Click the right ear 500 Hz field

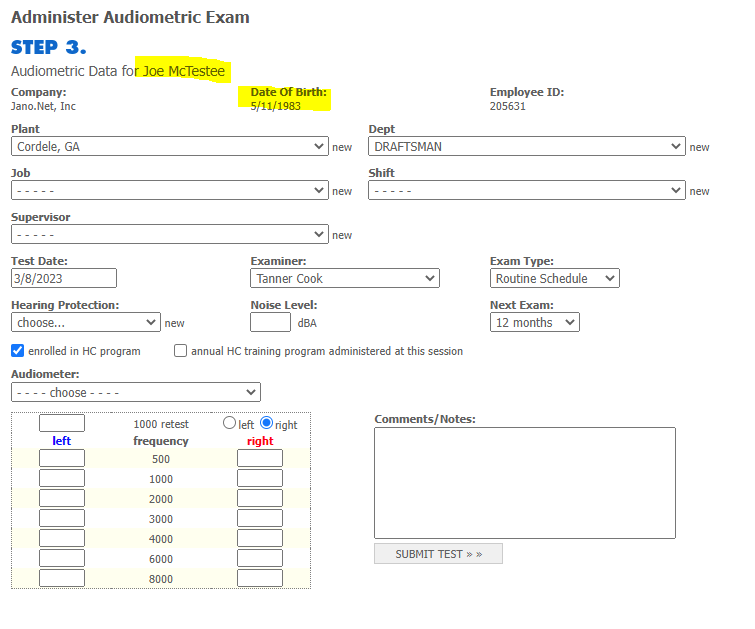[x=260, y=458]
